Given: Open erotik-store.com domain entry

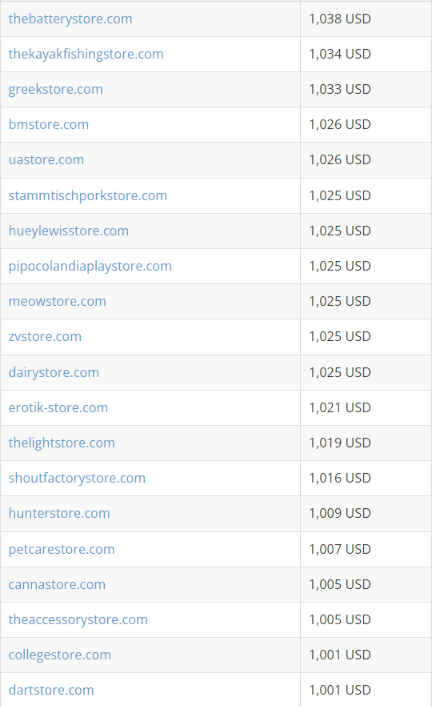Looking at the screenshot, I should [58, 408].
